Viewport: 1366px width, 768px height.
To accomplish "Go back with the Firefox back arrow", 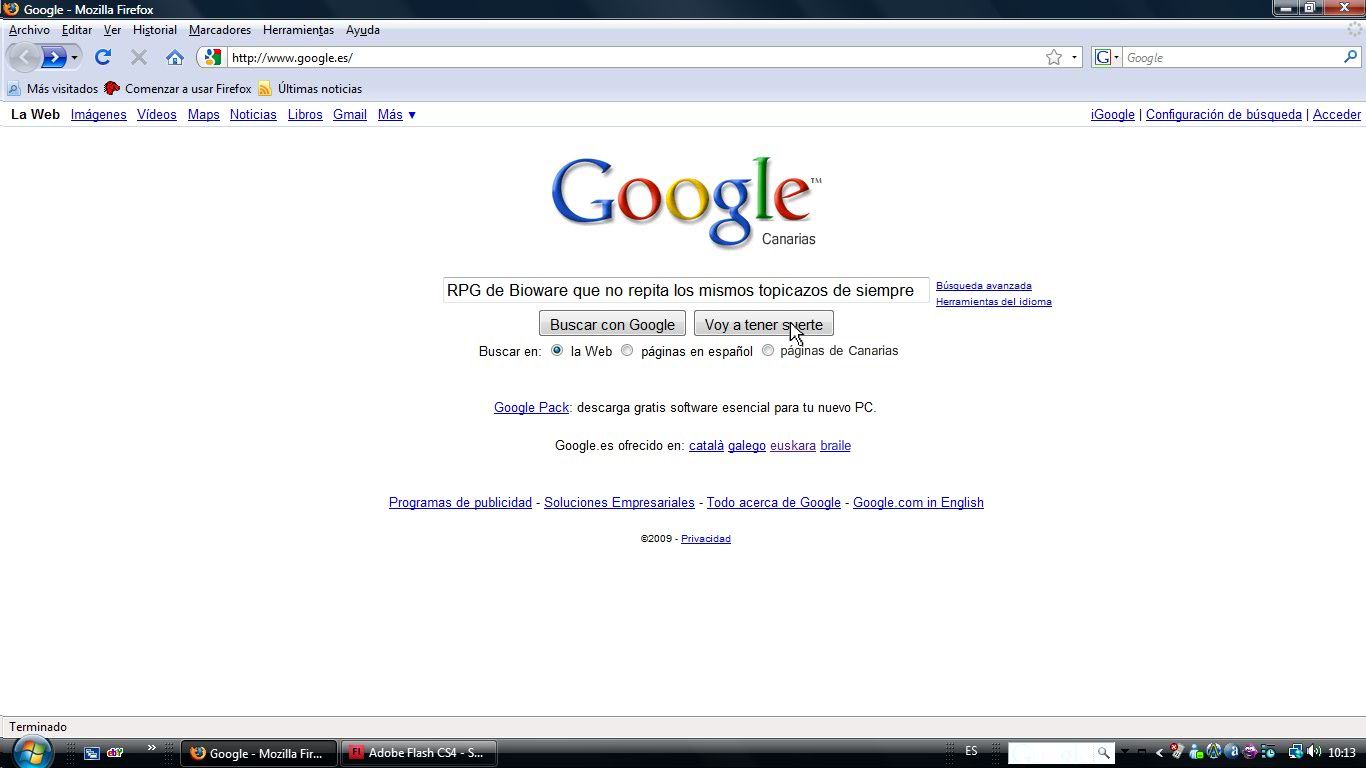I will (x=24, y=57).
